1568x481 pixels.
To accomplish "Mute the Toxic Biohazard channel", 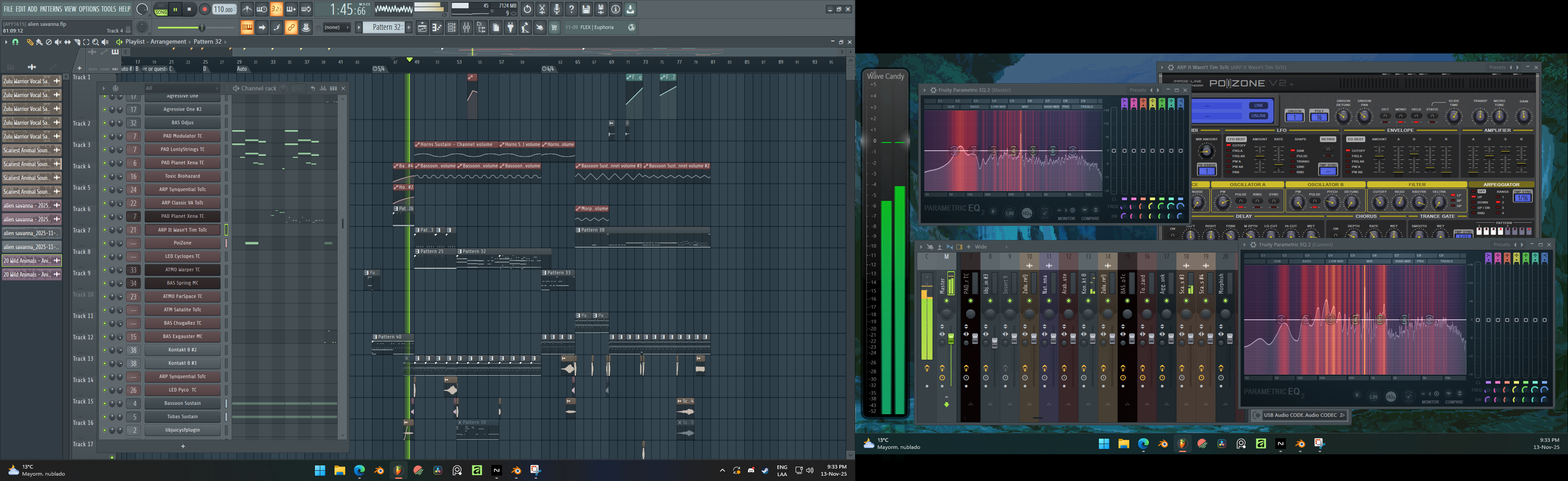I will click(104, 176).
